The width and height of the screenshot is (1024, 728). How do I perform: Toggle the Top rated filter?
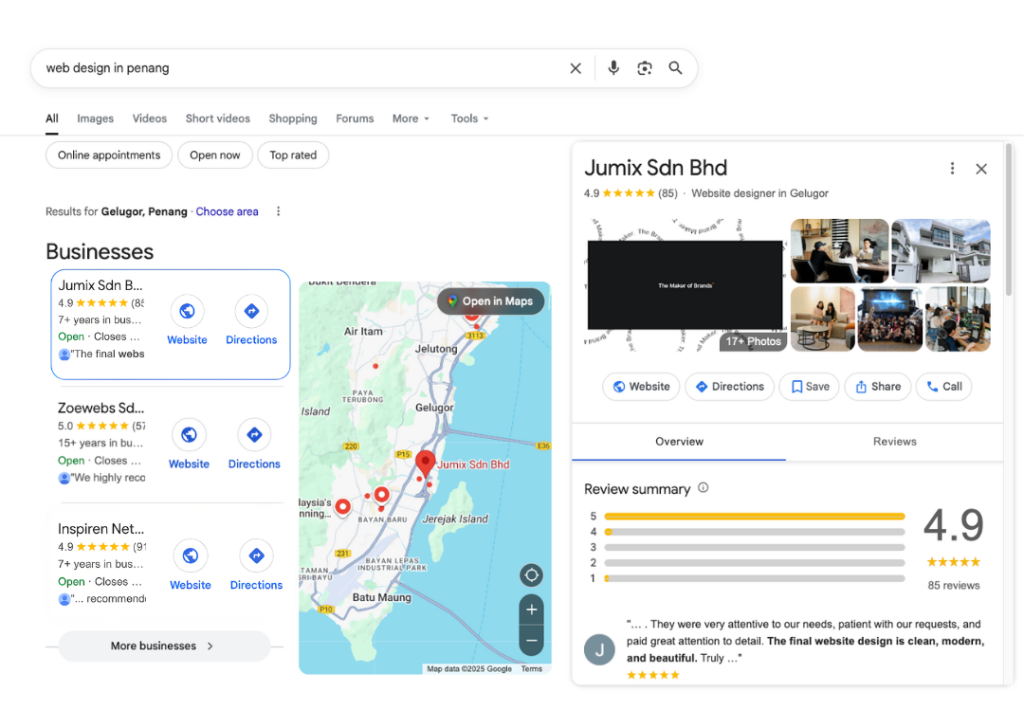(x=293, y=155)
